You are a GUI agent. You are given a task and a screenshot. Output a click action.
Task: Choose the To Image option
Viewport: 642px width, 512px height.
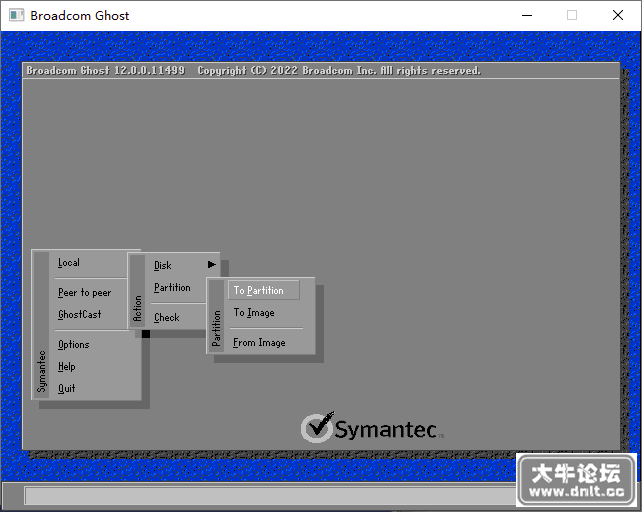(254, 313)
